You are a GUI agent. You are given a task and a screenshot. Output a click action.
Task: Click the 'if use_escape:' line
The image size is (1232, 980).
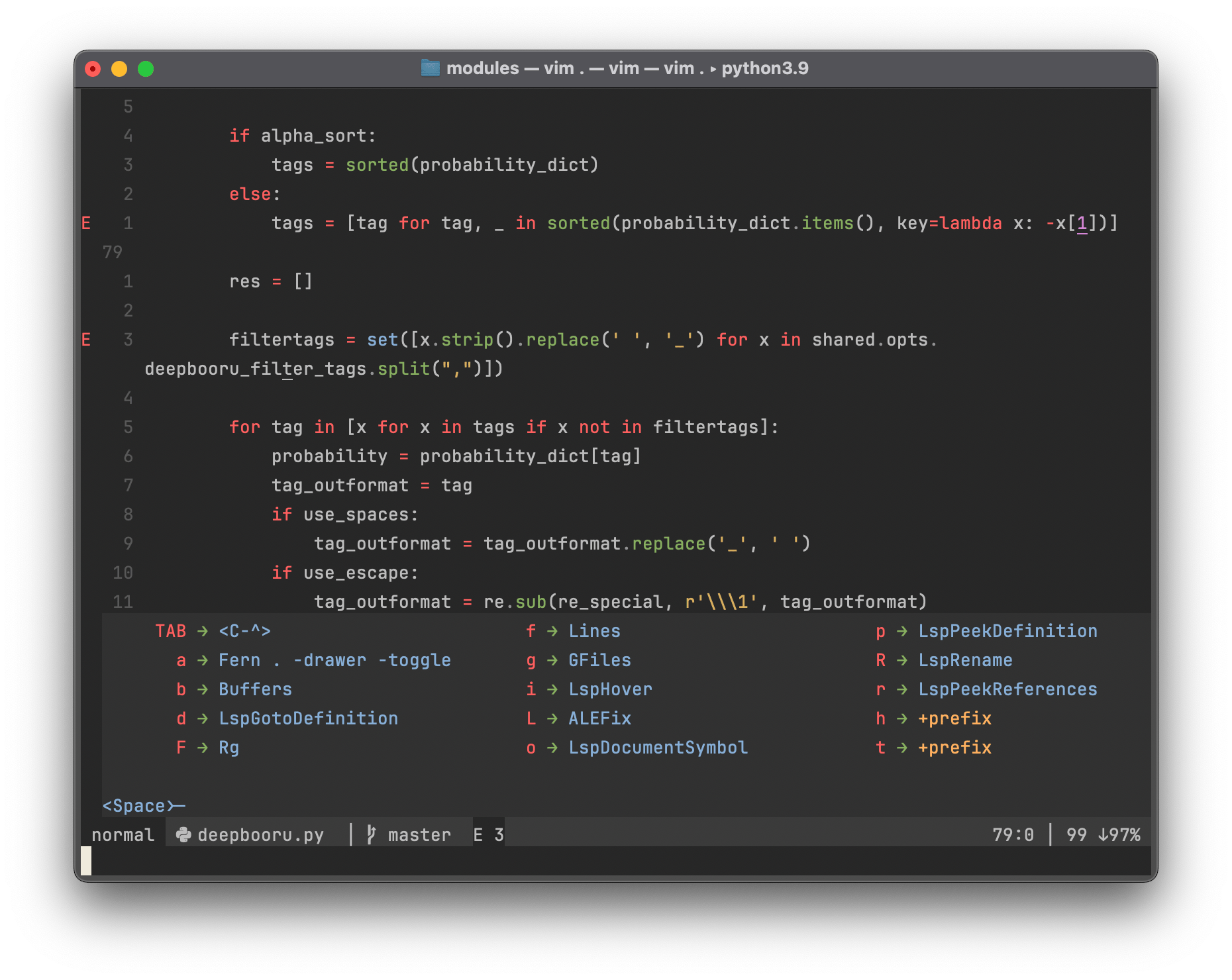pos(346,573)
